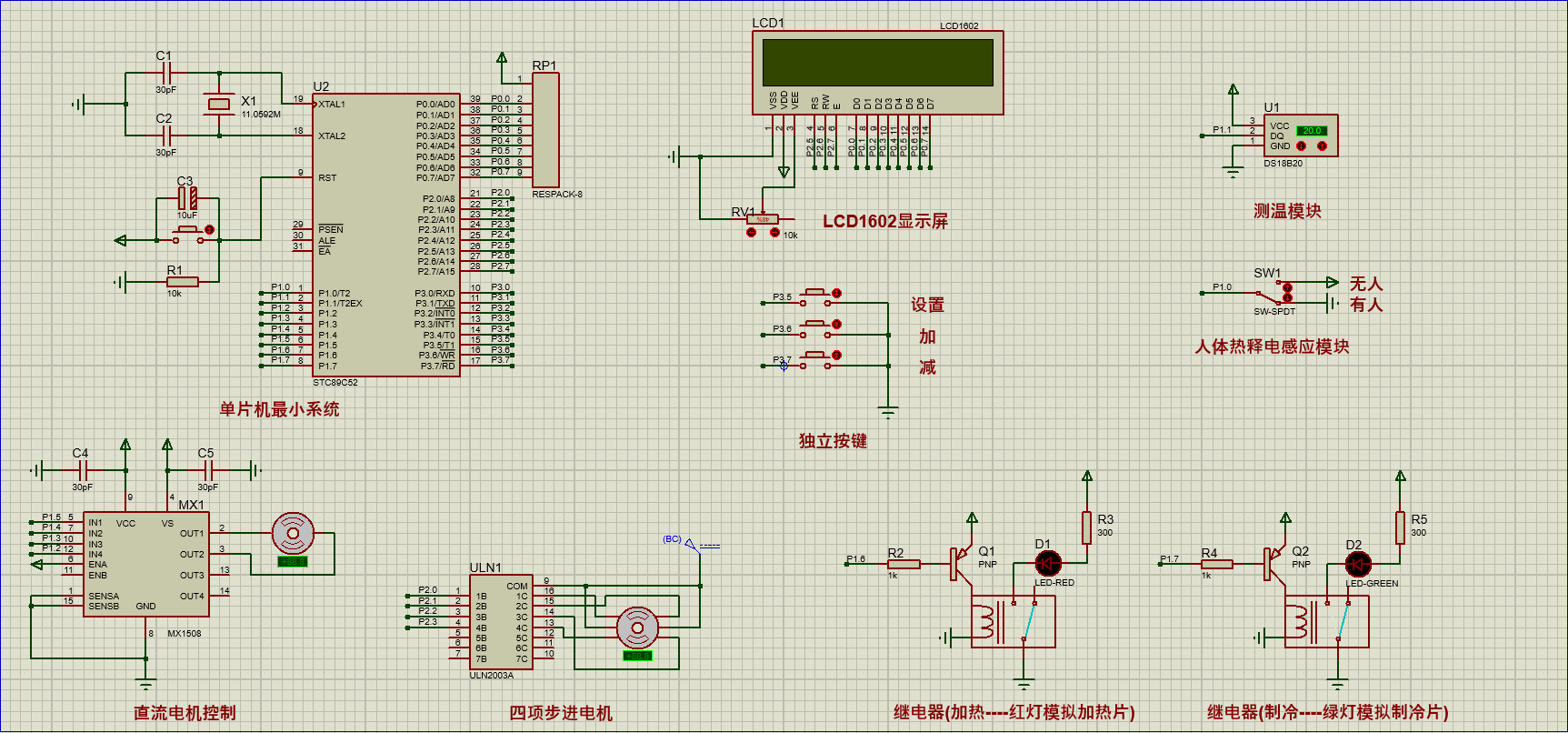Select capacitor C5 near MX1508
The image size is (1568, 733).
tap(208, 470)
